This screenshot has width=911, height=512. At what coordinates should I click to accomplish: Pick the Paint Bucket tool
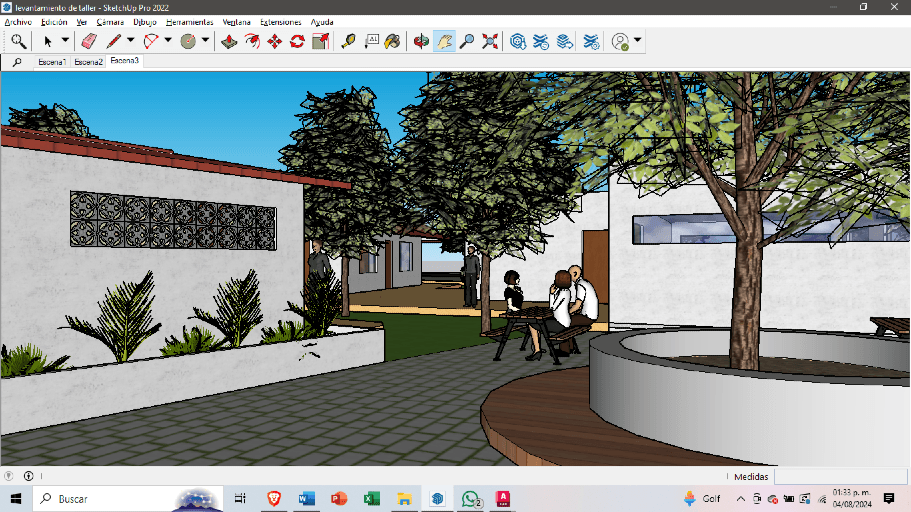393,41
